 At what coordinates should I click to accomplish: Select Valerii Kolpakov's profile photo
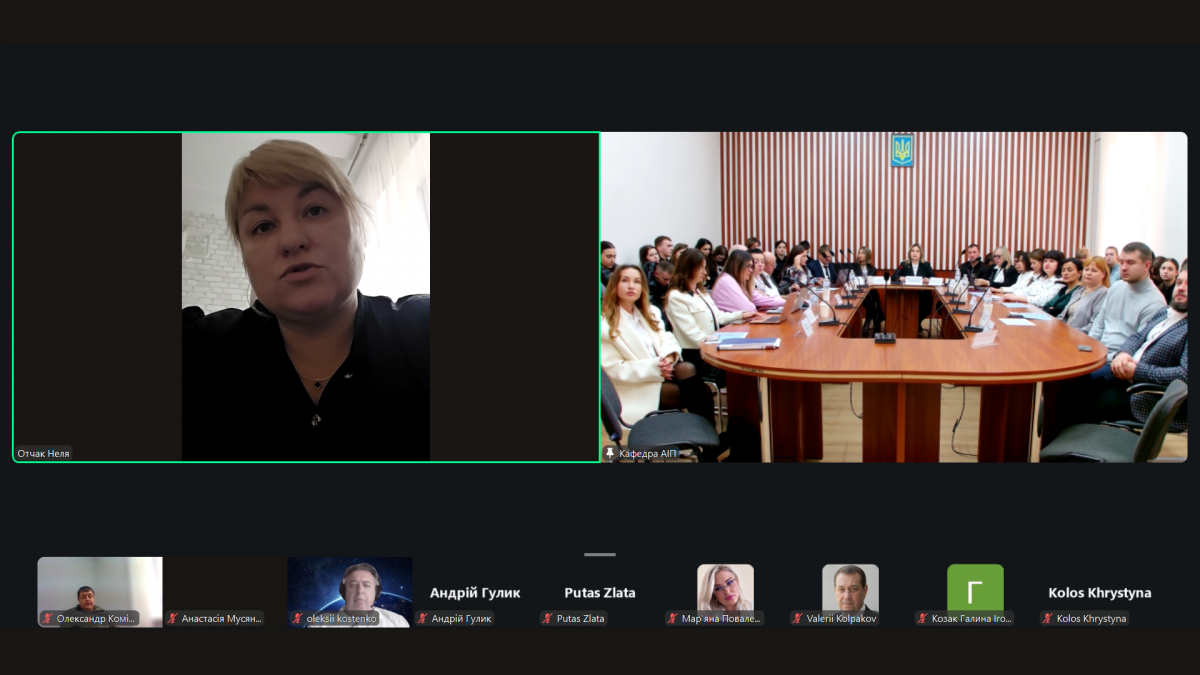coord(850,587)
